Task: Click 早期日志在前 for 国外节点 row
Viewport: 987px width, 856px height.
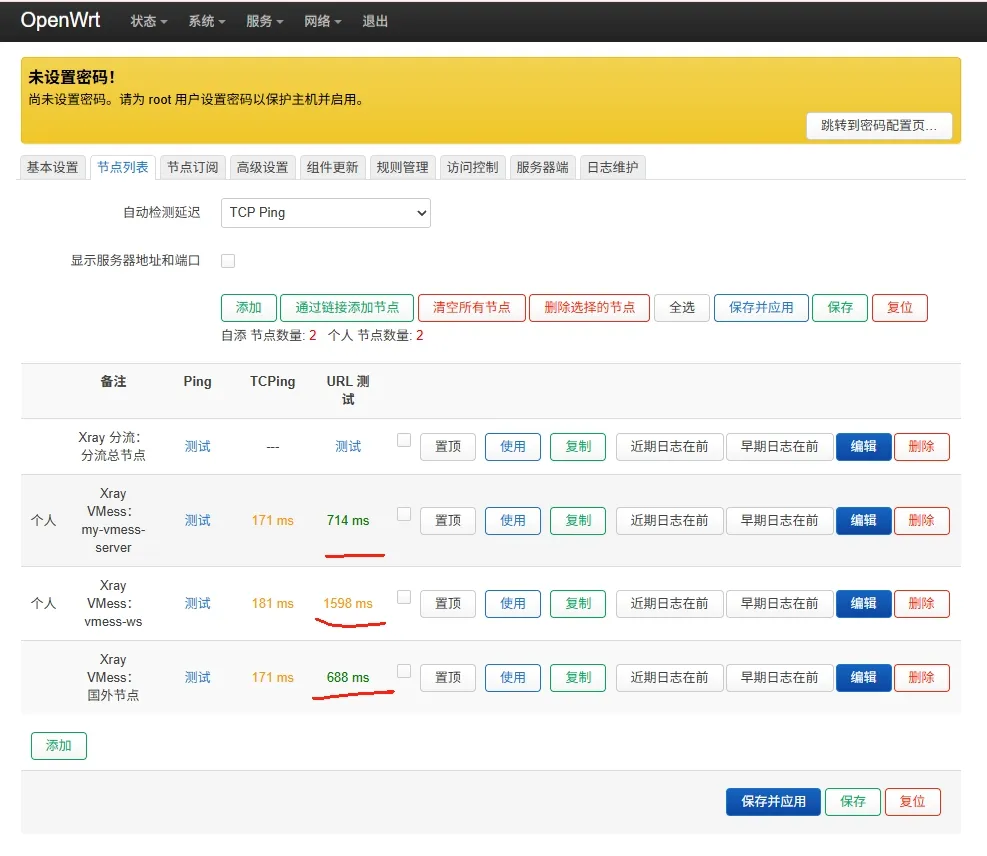Action: point(779,678)
